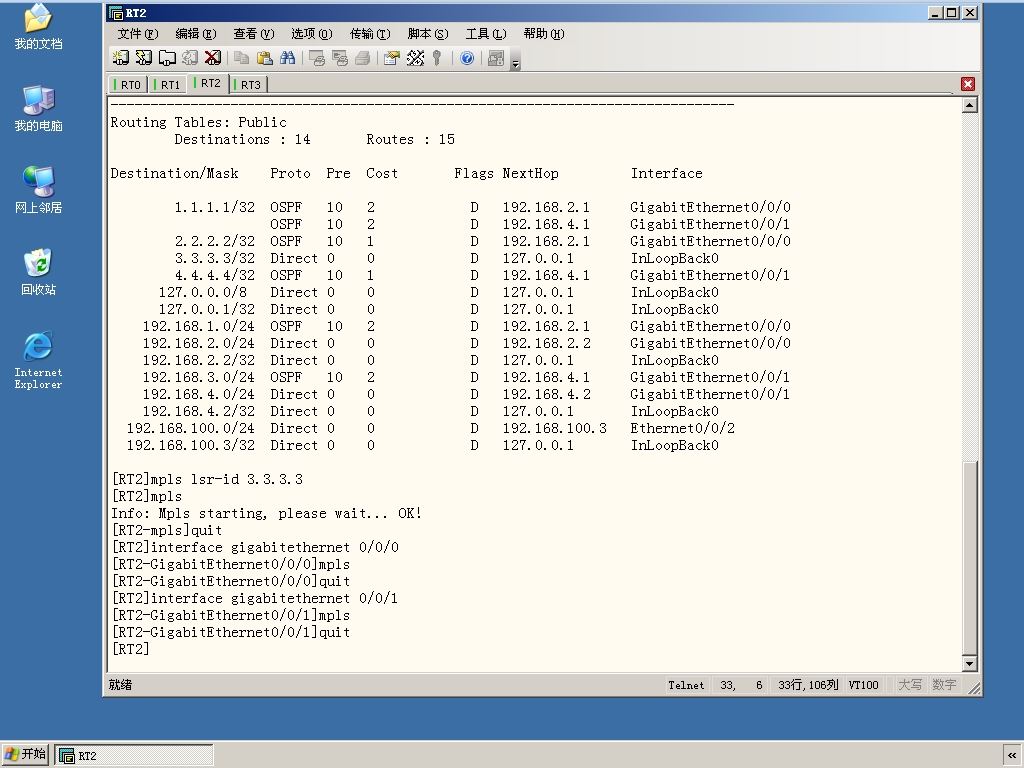The height and width of the screenshot is (768, 1024).
Task: Click the grayed Reconnect toolbar icon
Action: coord(189,58)
